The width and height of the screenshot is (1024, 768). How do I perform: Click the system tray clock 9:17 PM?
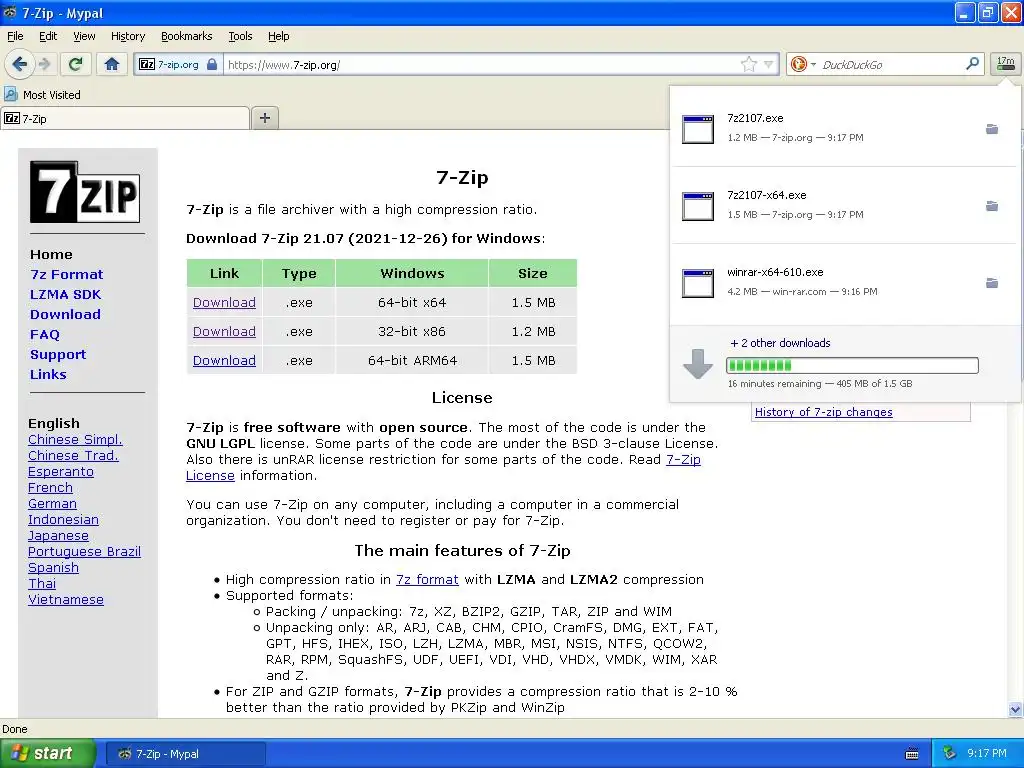tap(987, 753)
